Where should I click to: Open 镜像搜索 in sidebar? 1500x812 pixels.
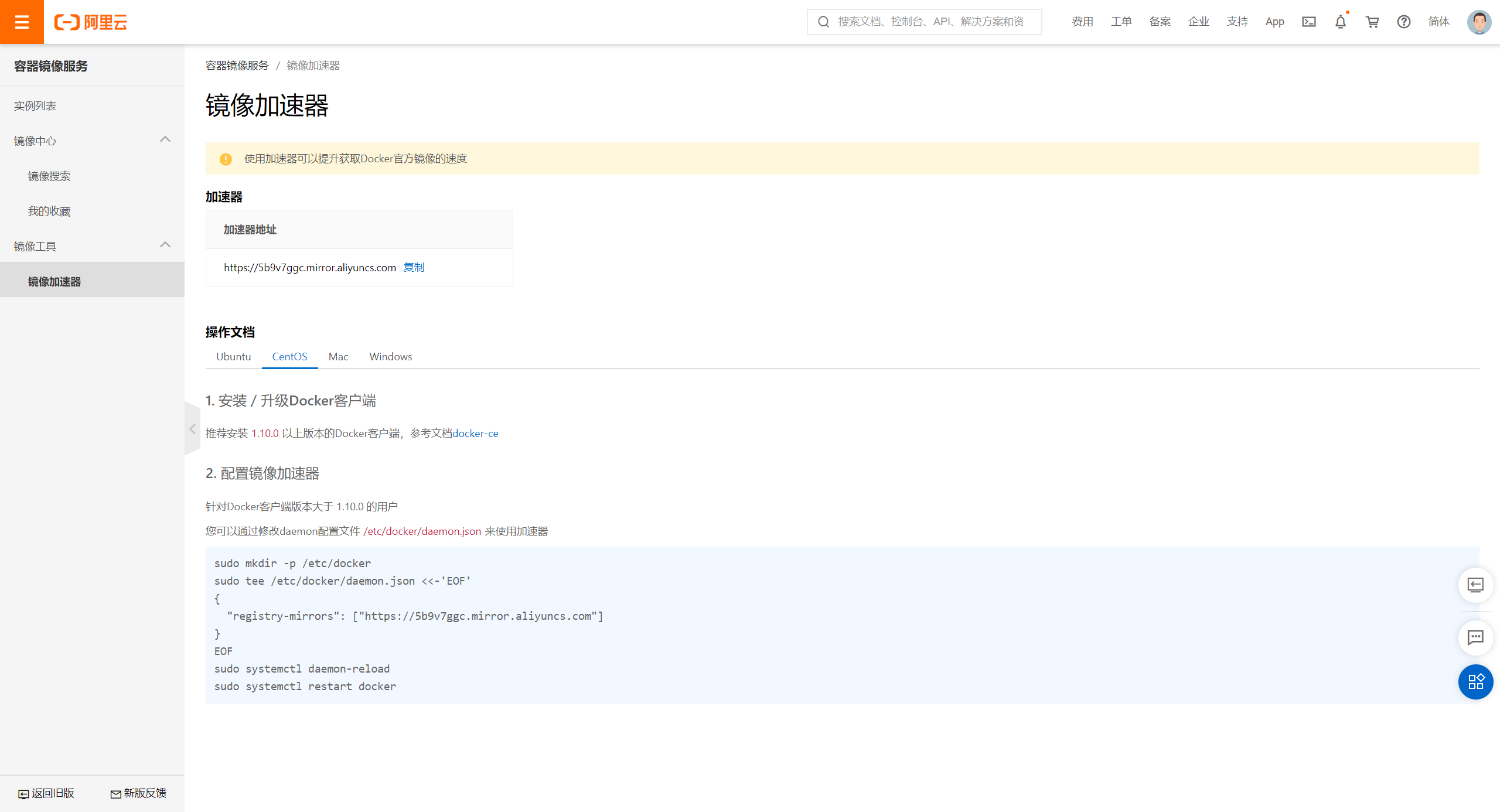pos(92,176)
